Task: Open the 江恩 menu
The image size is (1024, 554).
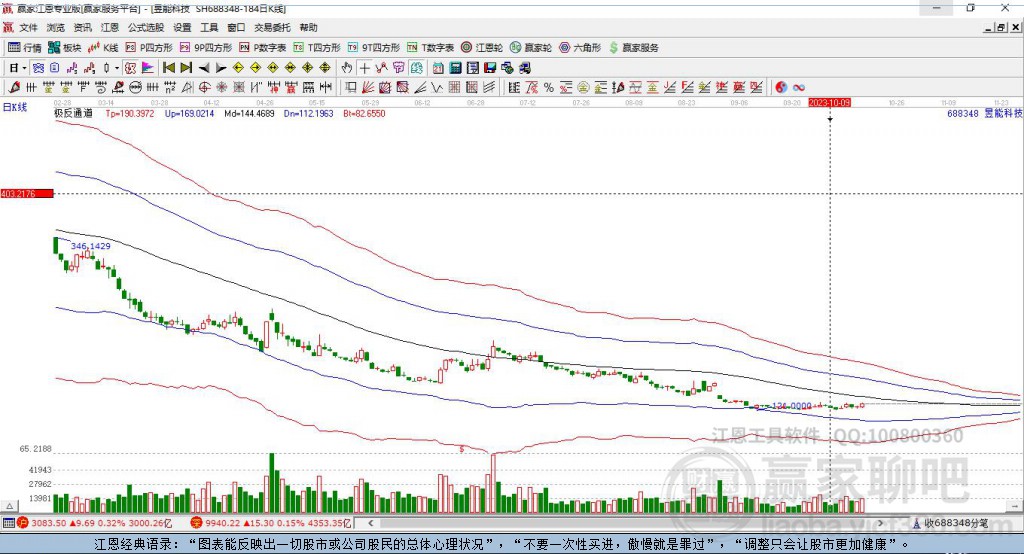Action: pyautogui.click(x=110, y=27)
